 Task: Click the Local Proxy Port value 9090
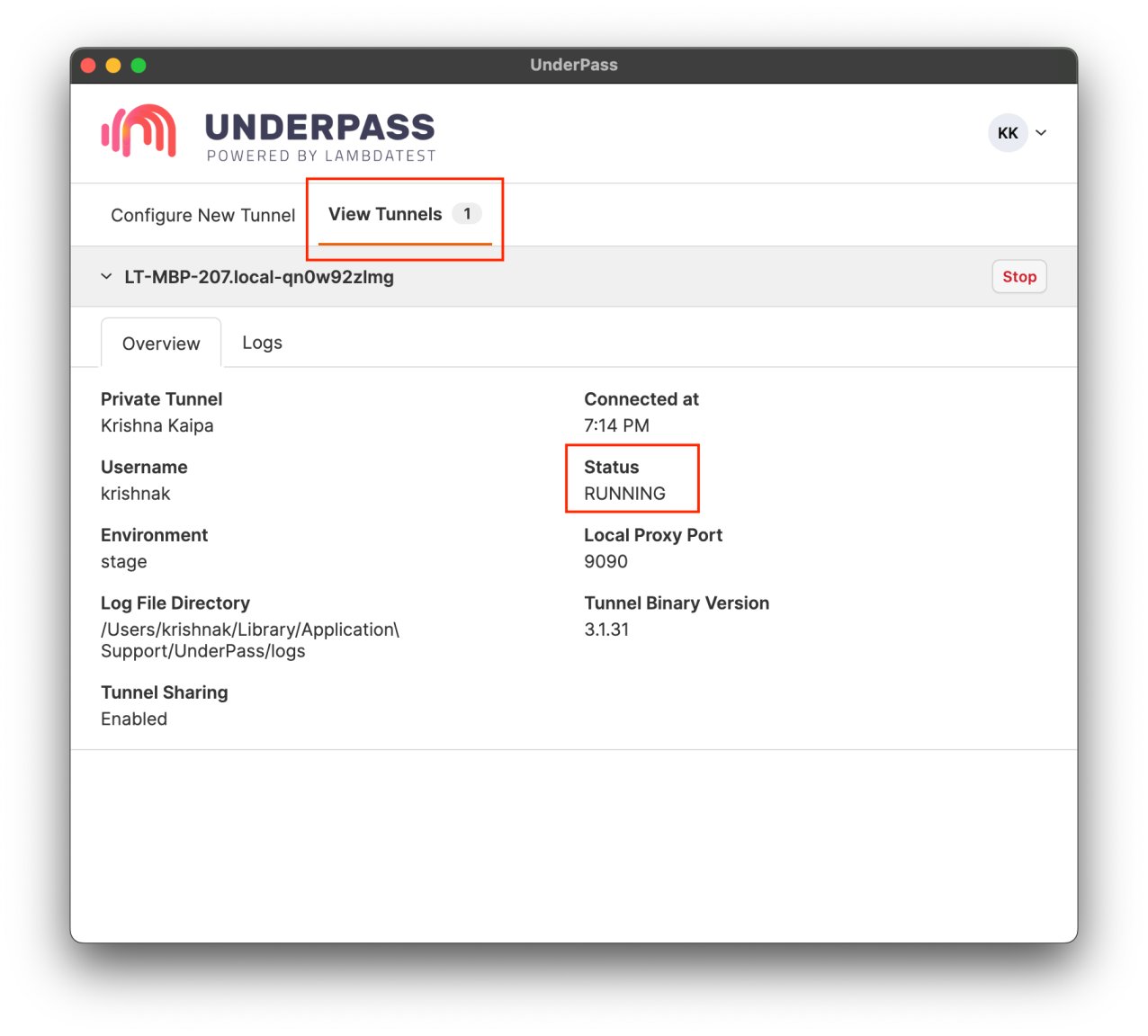click(605, 562)
